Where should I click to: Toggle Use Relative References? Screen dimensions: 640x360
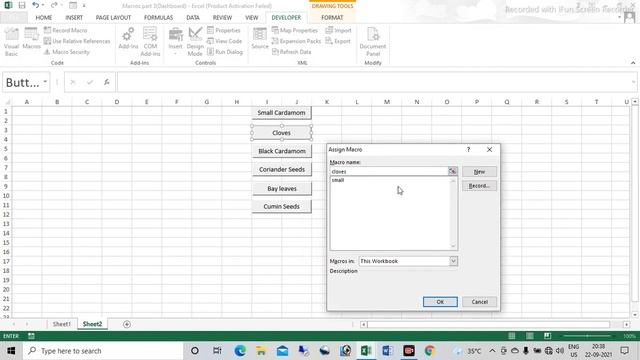(77, 41)
